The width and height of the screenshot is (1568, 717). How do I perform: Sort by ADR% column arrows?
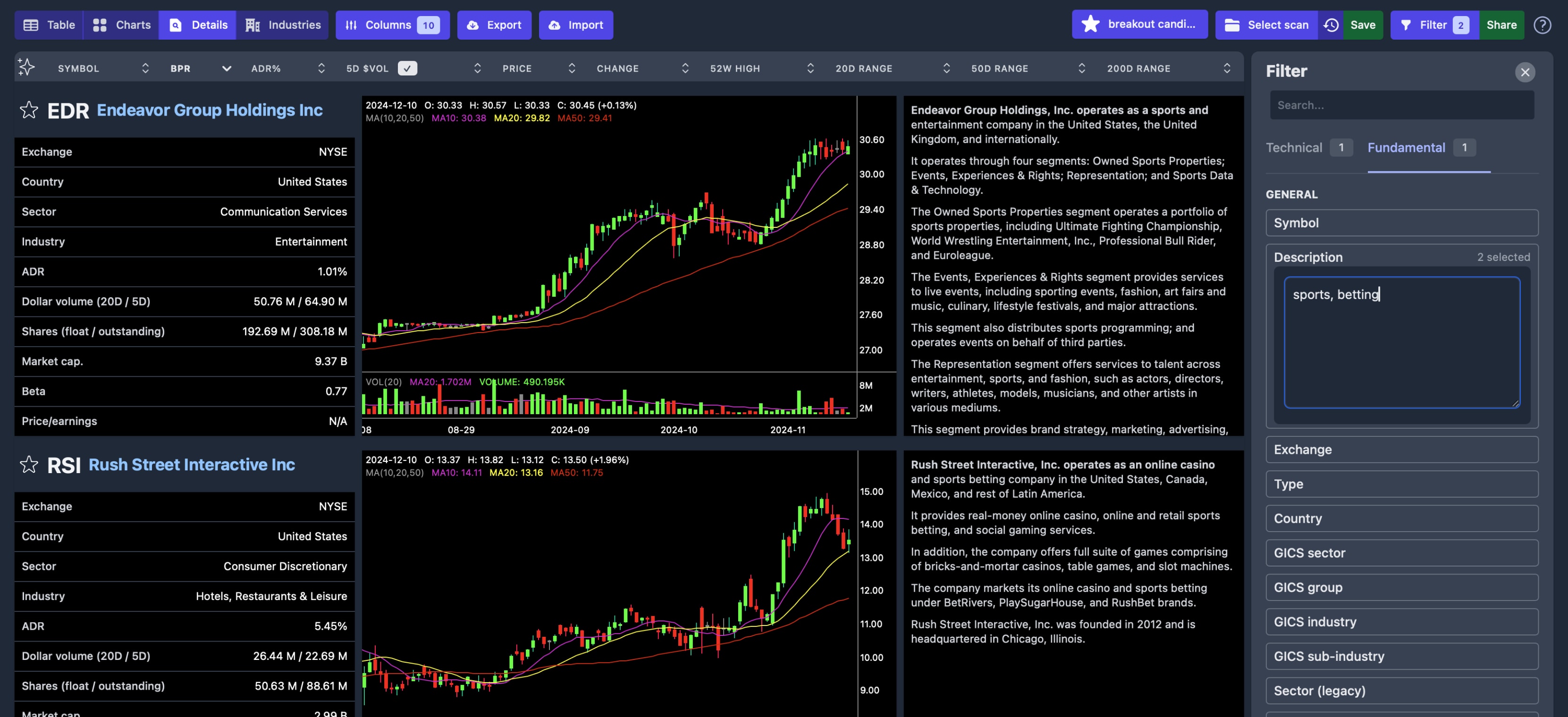point(321,68)
